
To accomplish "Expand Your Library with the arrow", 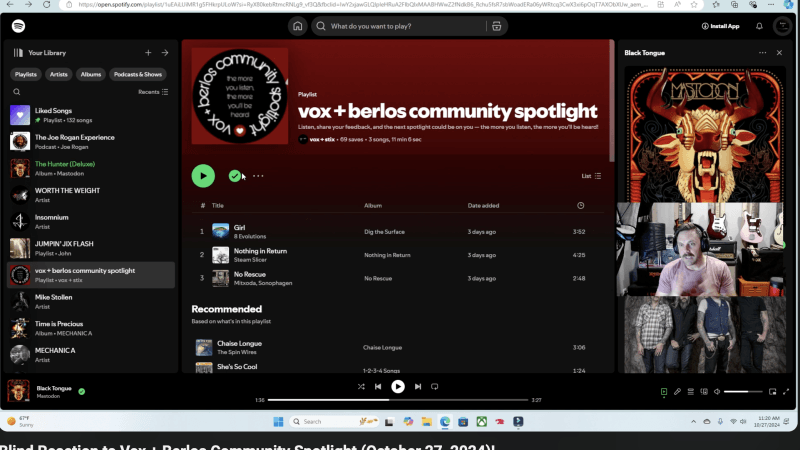I will 165,53.
